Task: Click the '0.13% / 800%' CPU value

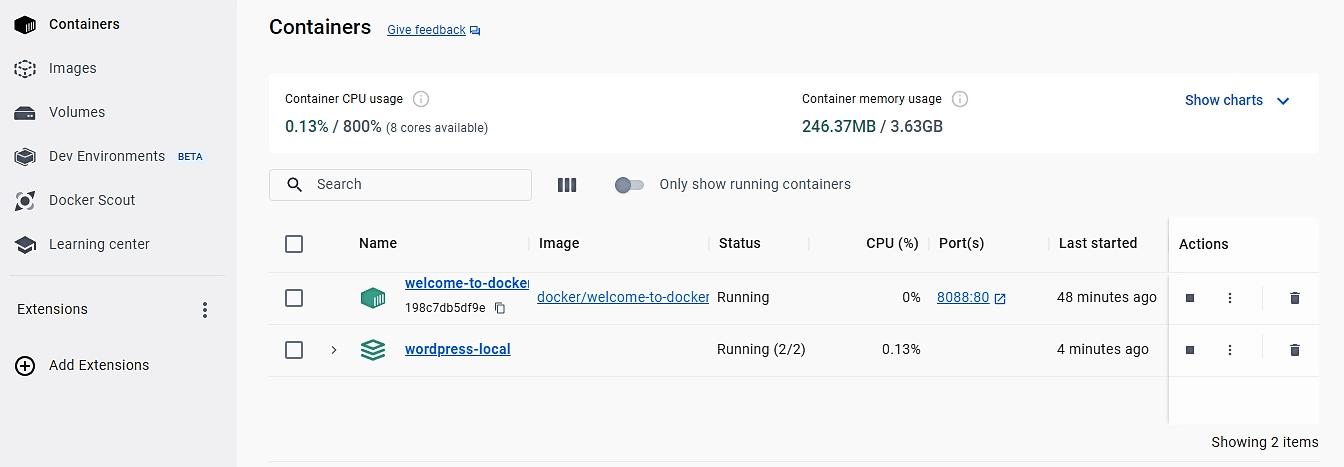Action: 334,127
